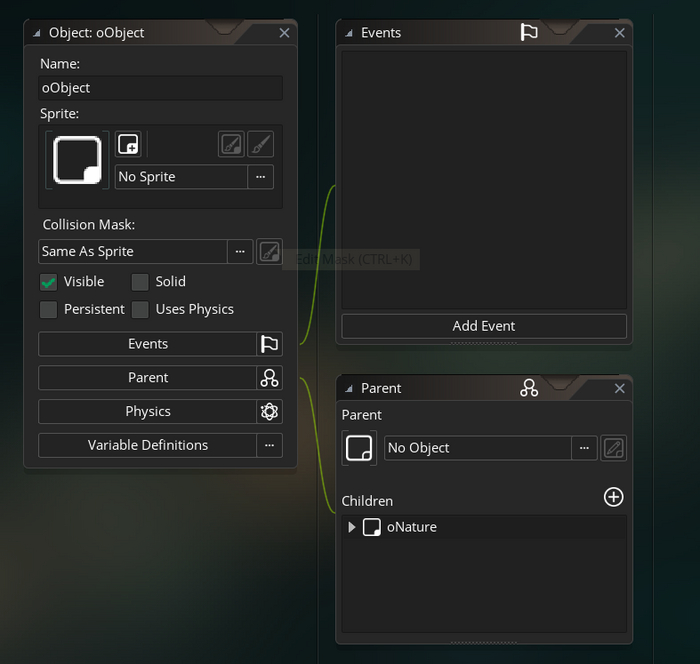Click the flag icon beside Events button
The width and height of the screenshot is (700, 664).
[x=269, y=344]
